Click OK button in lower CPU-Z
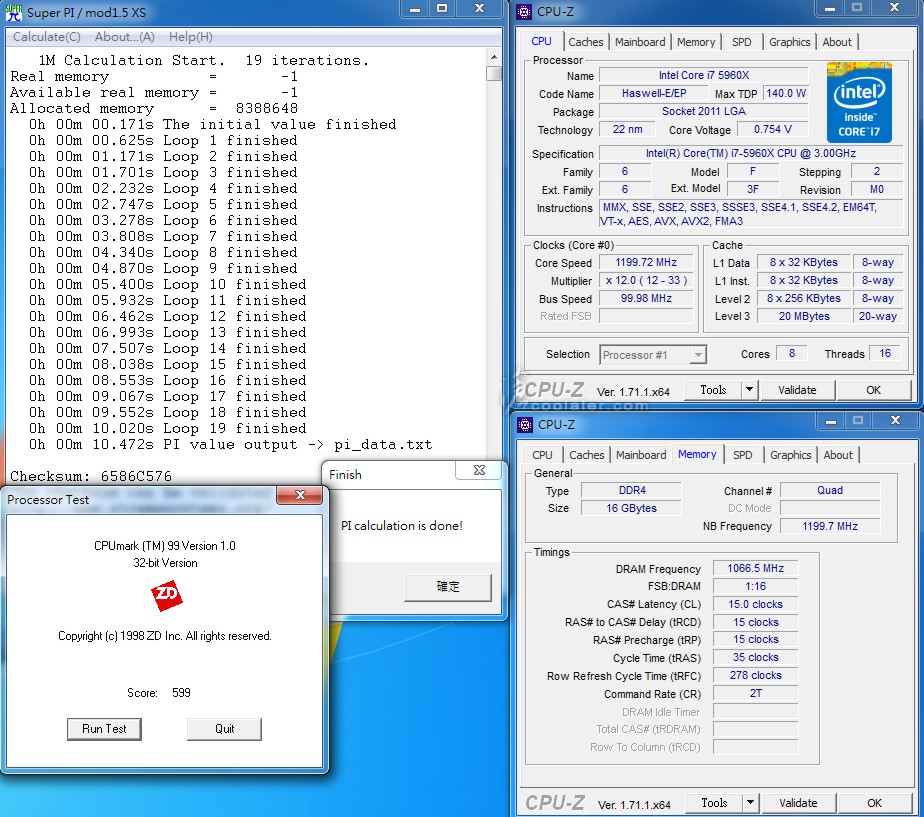Viewport: 924px width, 817px height. tap(874, 803)
